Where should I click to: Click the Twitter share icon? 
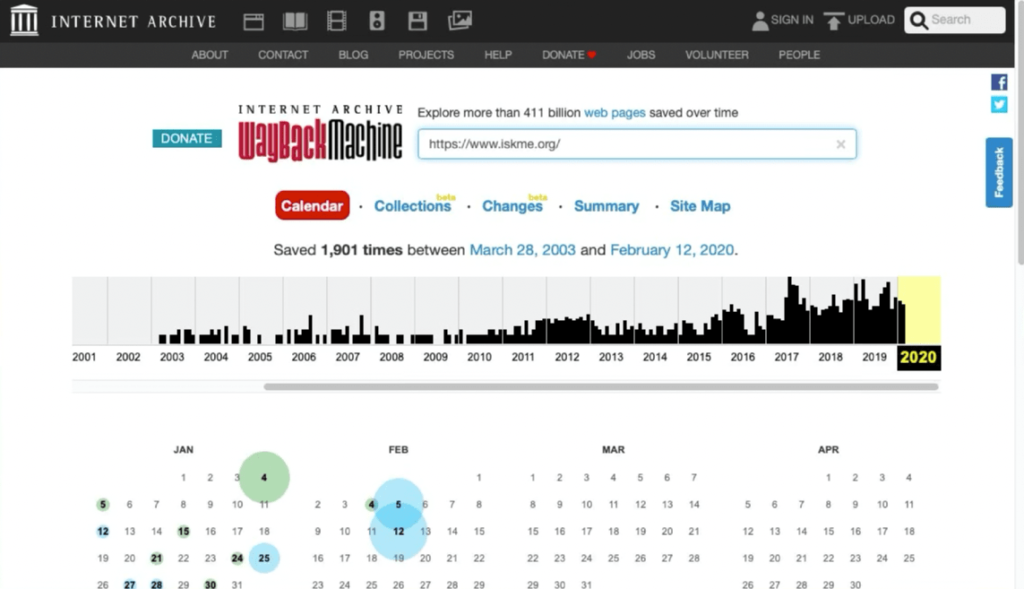998,105
